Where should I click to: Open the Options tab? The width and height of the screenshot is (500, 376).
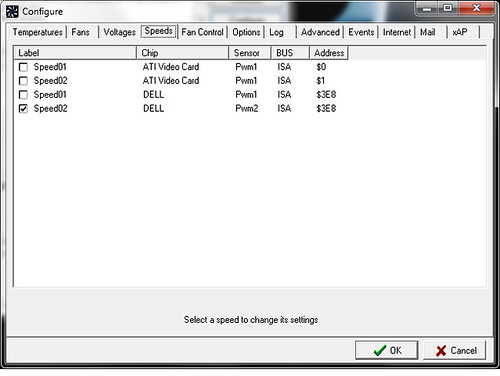click(x=246, y=32)
